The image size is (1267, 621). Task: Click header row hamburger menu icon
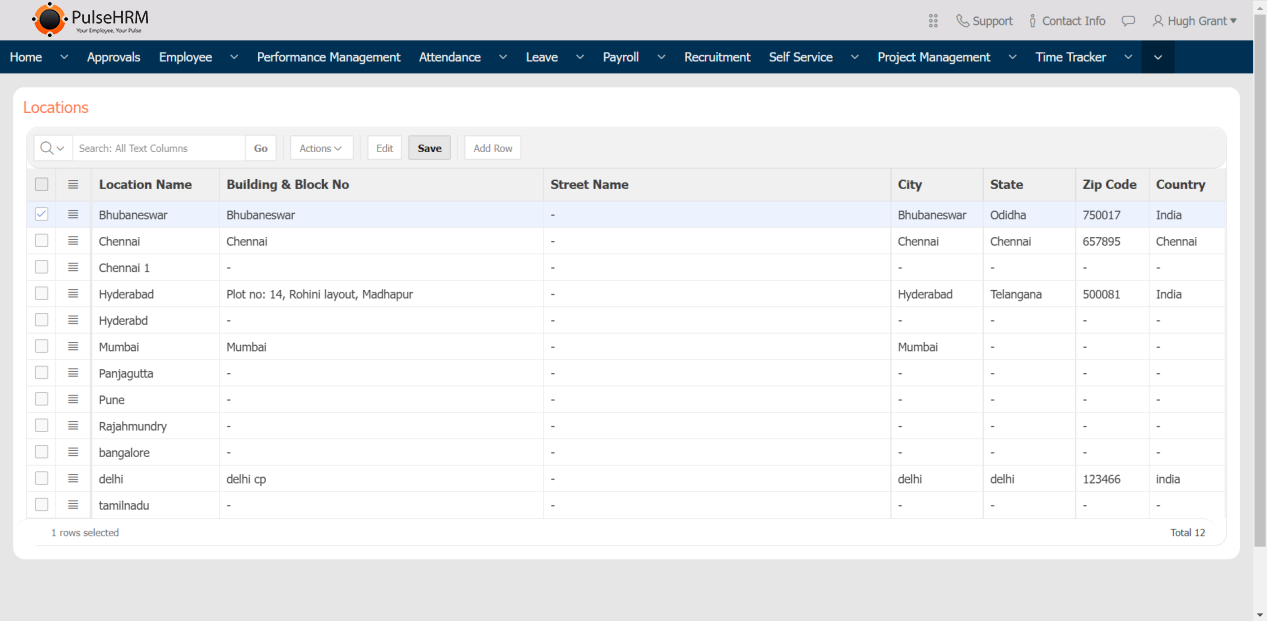coord(73,185)
